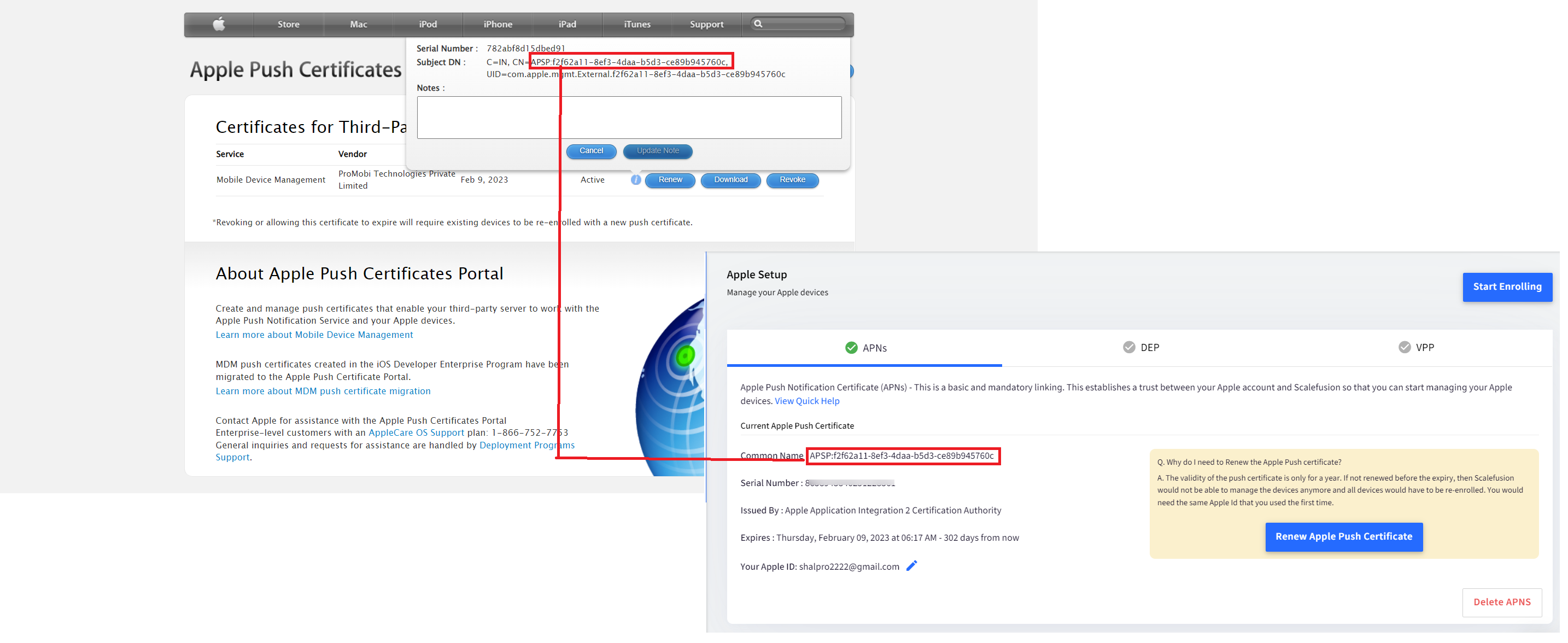Click the Apple Push Certificates page heading
The width and height of the screenshot is (1568, 643).
(296, 70)
